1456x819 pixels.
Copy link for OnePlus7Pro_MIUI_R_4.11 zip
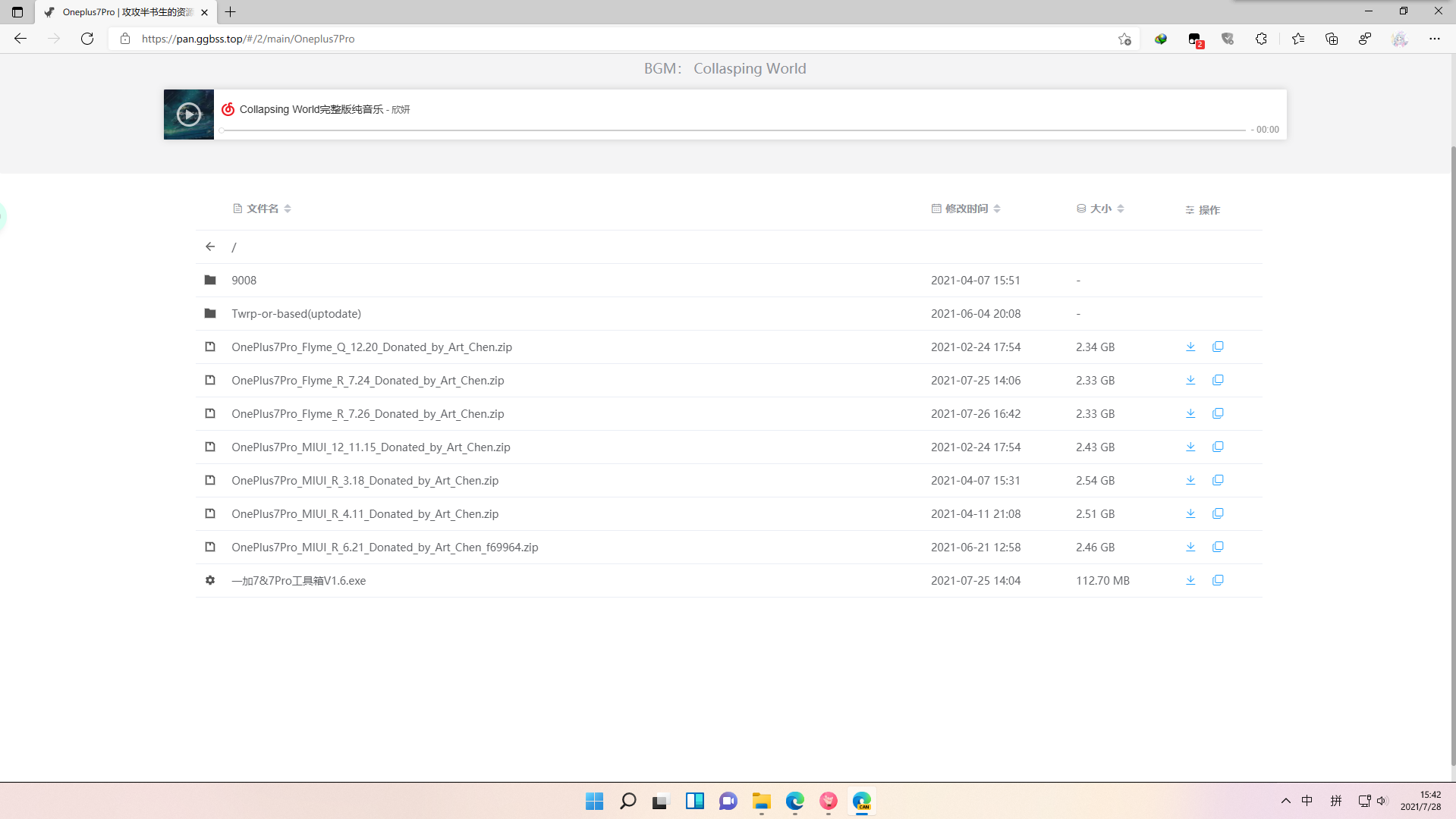1218,513
